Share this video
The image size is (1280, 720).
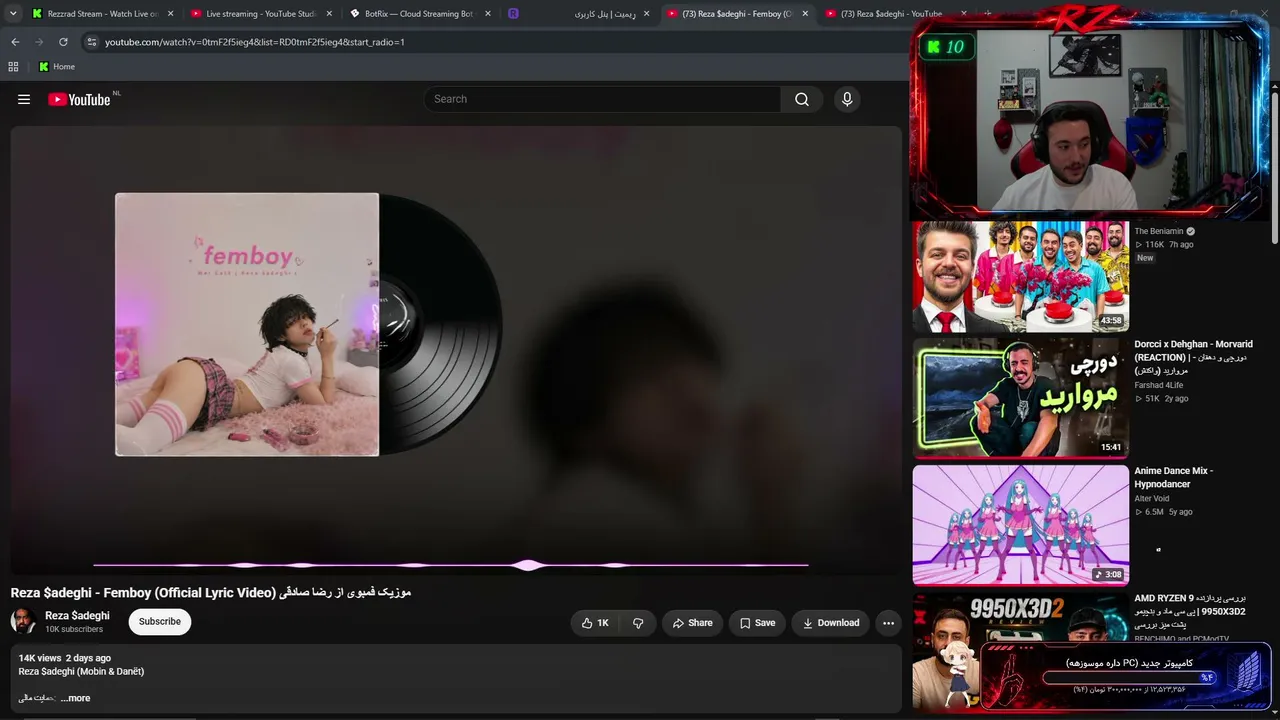point(692,623)
